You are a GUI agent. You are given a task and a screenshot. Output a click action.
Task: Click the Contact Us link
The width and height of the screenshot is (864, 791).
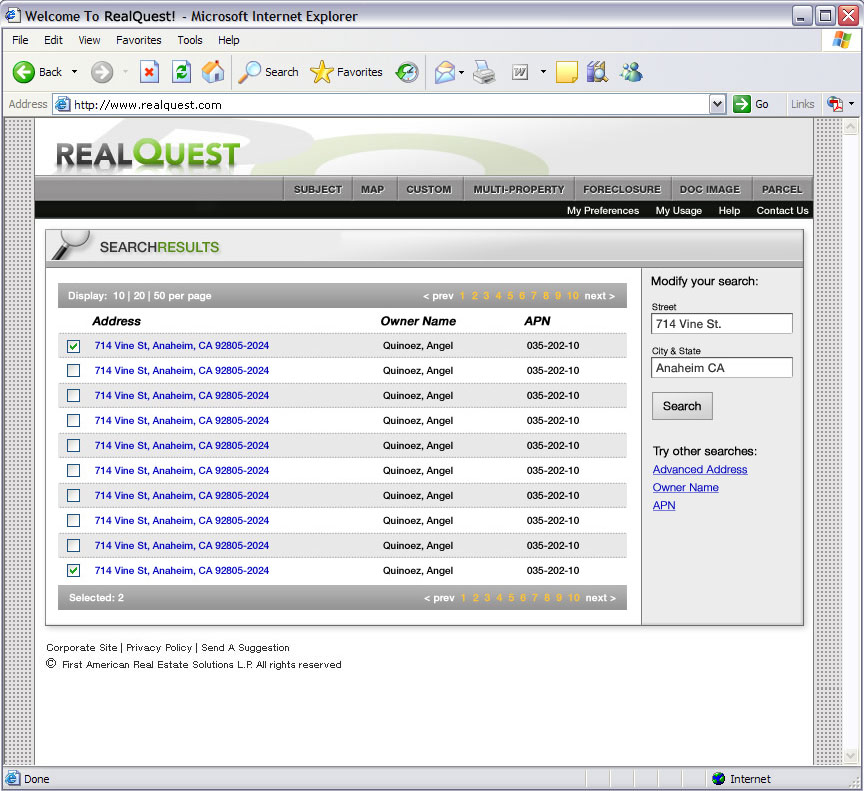782,210
